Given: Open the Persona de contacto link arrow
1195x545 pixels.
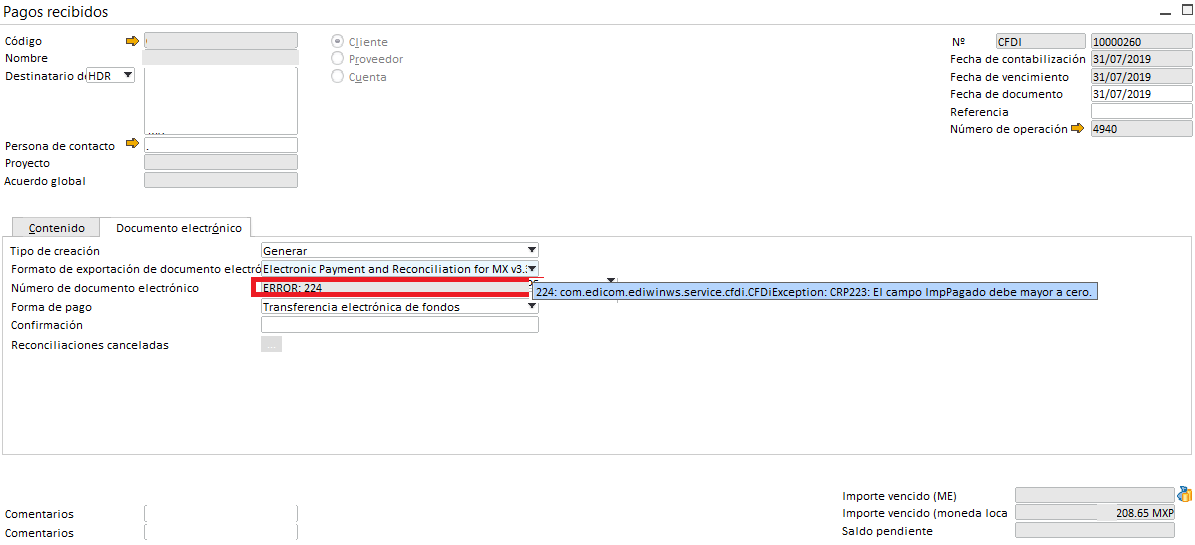Looking at the screenshot, I should (132, 145).
